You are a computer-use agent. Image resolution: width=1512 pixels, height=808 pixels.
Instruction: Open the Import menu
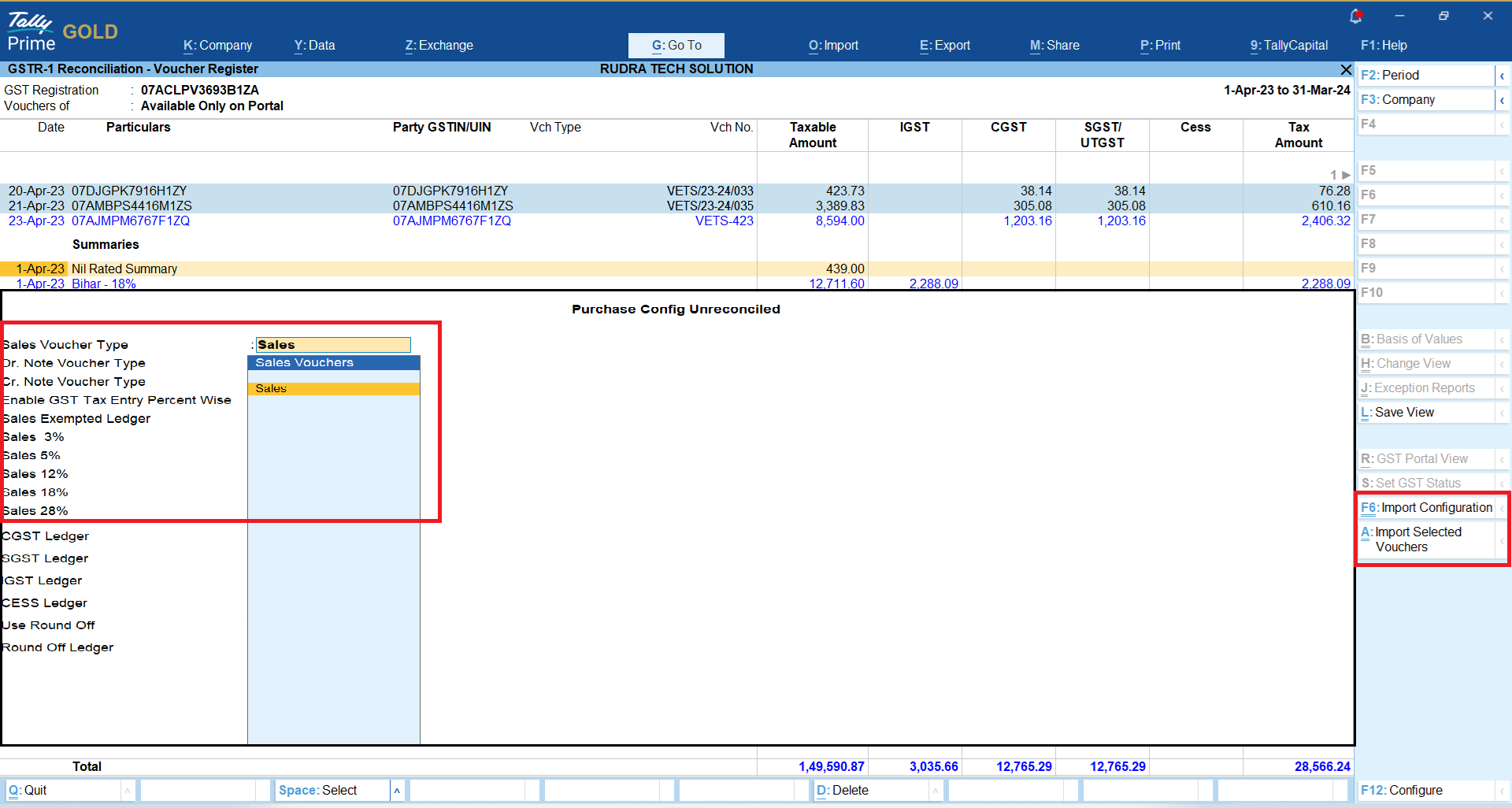point(833,46)
